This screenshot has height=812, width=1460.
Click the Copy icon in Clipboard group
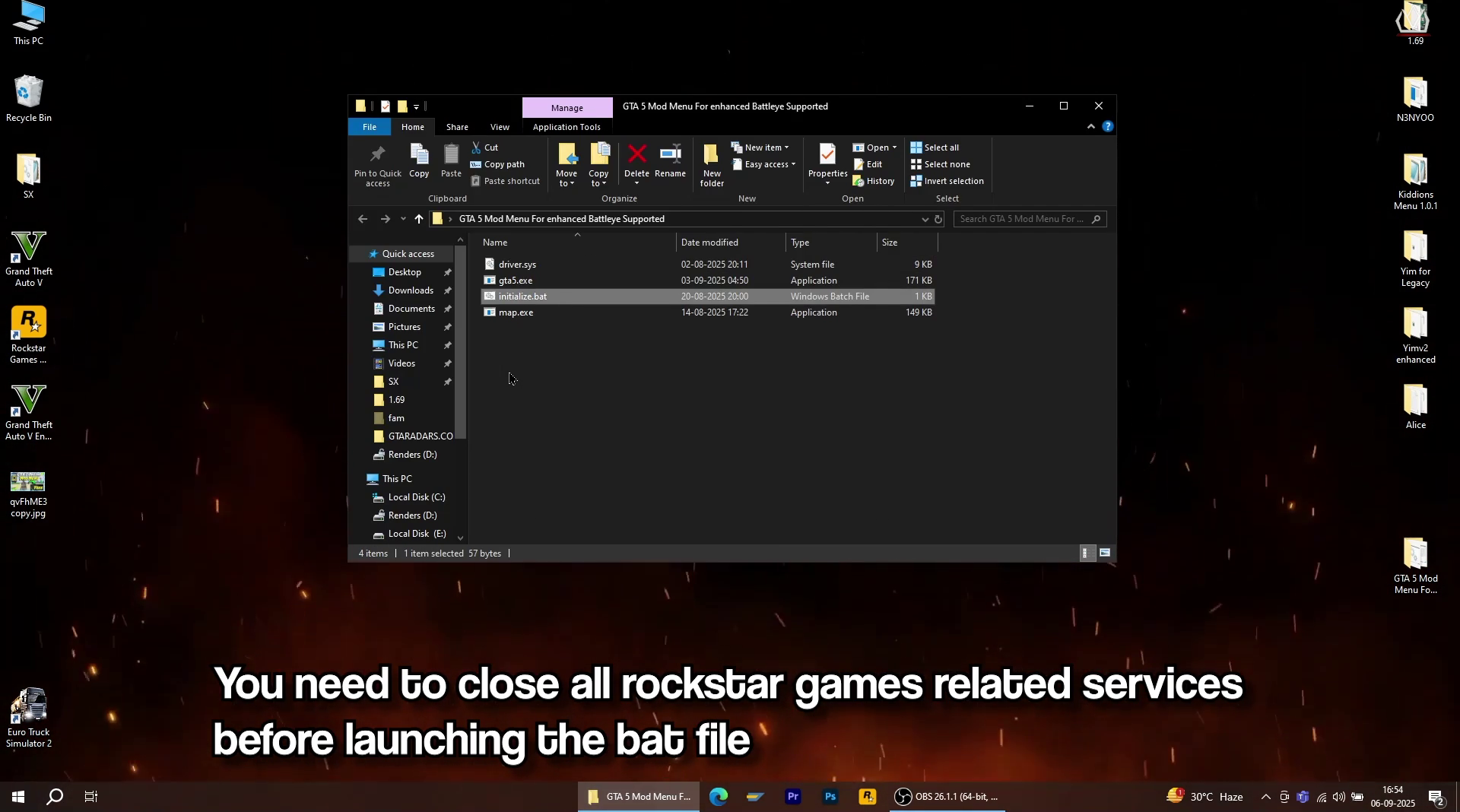pyautogui.click(x=419, y=161)
